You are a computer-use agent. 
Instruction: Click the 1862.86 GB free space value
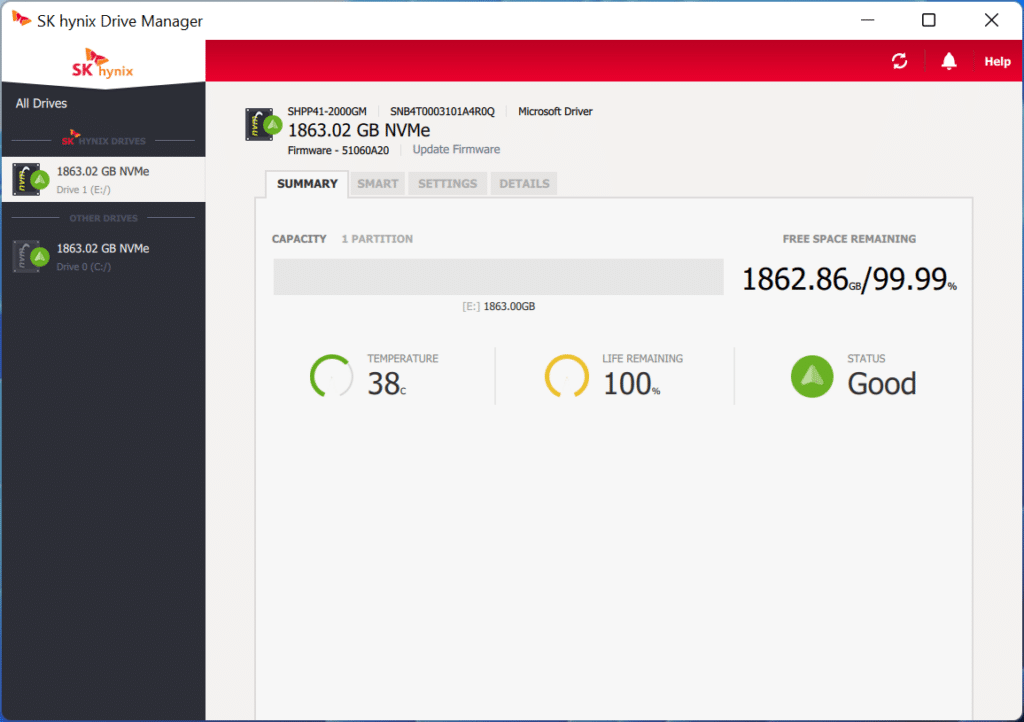[801, 279]
